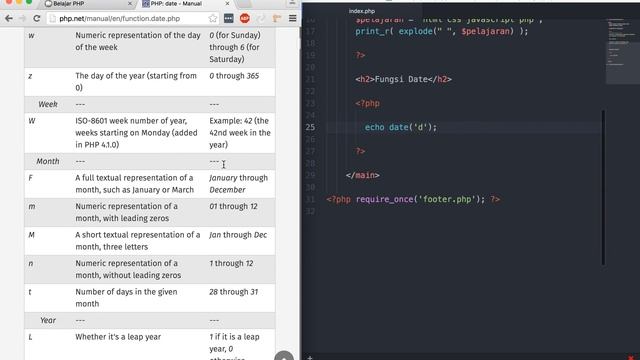The image size is (640, 360).
Task: Click '0 through 365' example text
Action: click(x=234, y=76)
